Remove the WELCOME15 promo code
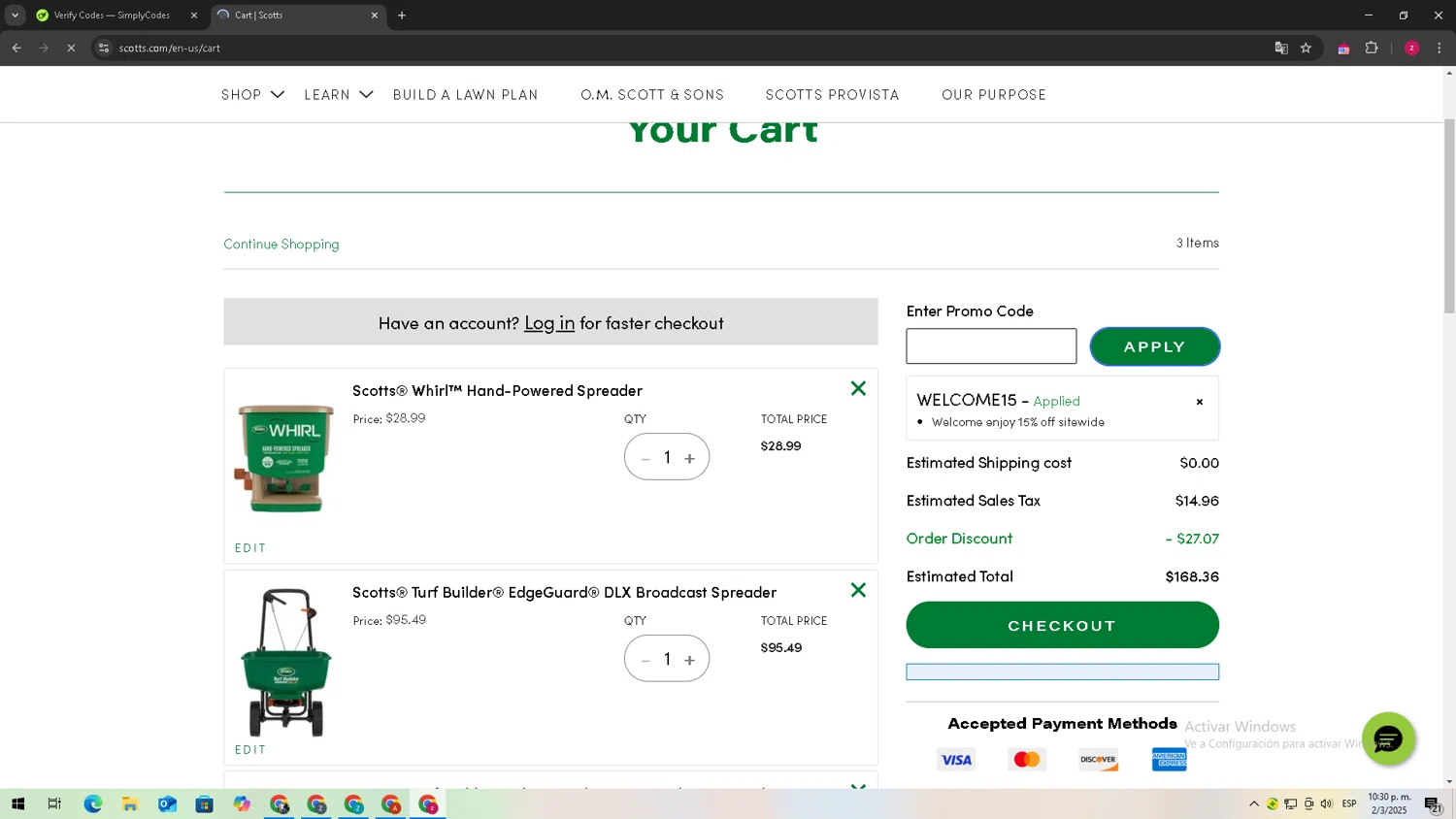 coord(1200,402)
